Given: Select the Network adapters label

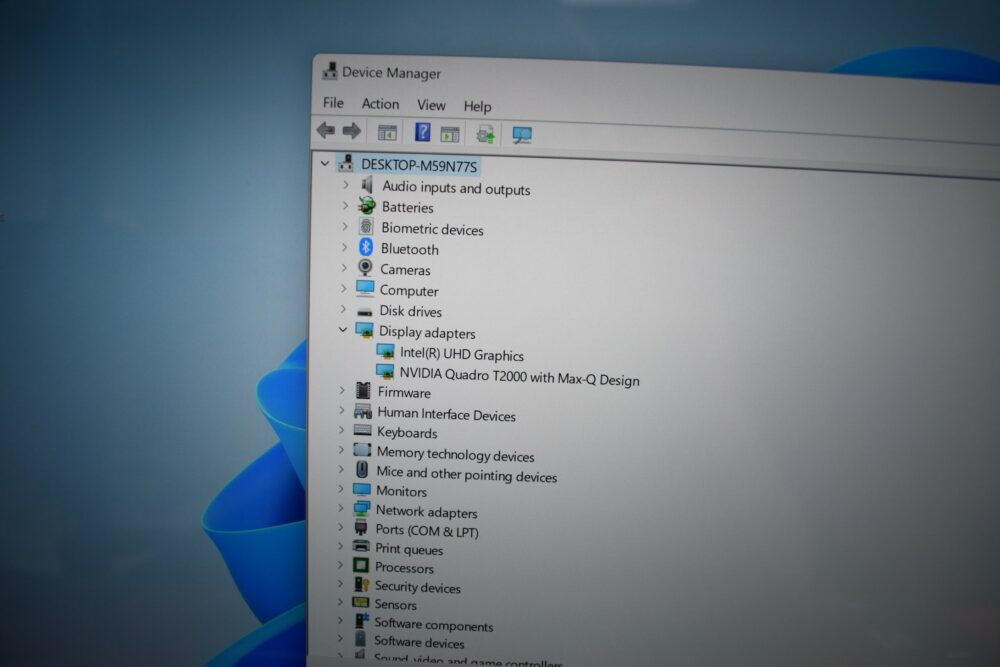Looking at the screenshot, I should pyautogui.click(x=427, y=511).
